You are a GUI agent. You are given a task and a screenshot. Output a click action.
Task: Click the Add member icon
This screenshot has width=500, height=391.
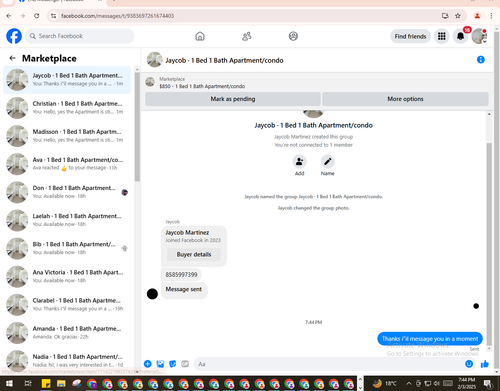(299, 162)
